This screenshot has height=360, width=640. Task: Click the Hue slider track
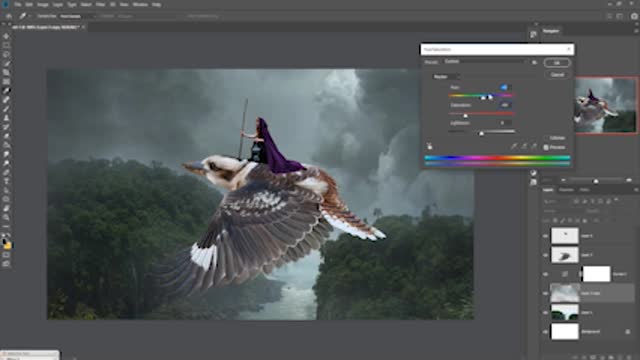point(481,96)
